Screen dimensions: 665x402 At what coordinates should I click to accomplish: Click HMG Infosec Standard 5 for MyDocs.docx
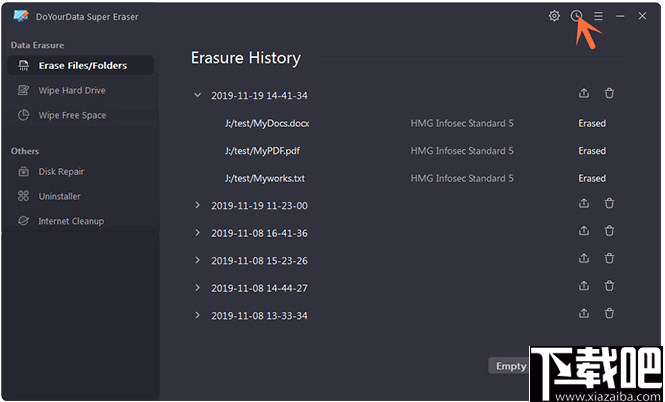tap(462, 123)
